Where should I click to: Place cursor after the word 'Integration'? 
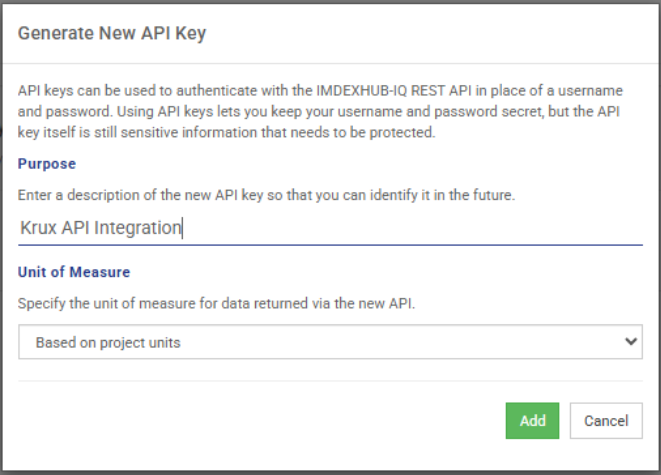coord(182,228)
